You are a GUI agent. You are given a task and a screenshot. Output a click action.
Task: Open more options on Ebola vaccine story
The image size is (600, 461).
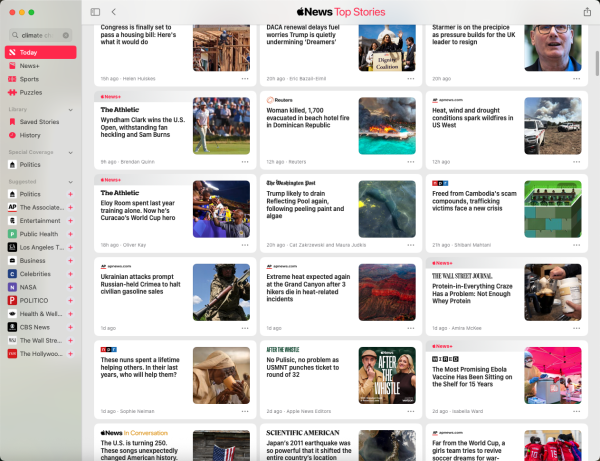point(576,411)
